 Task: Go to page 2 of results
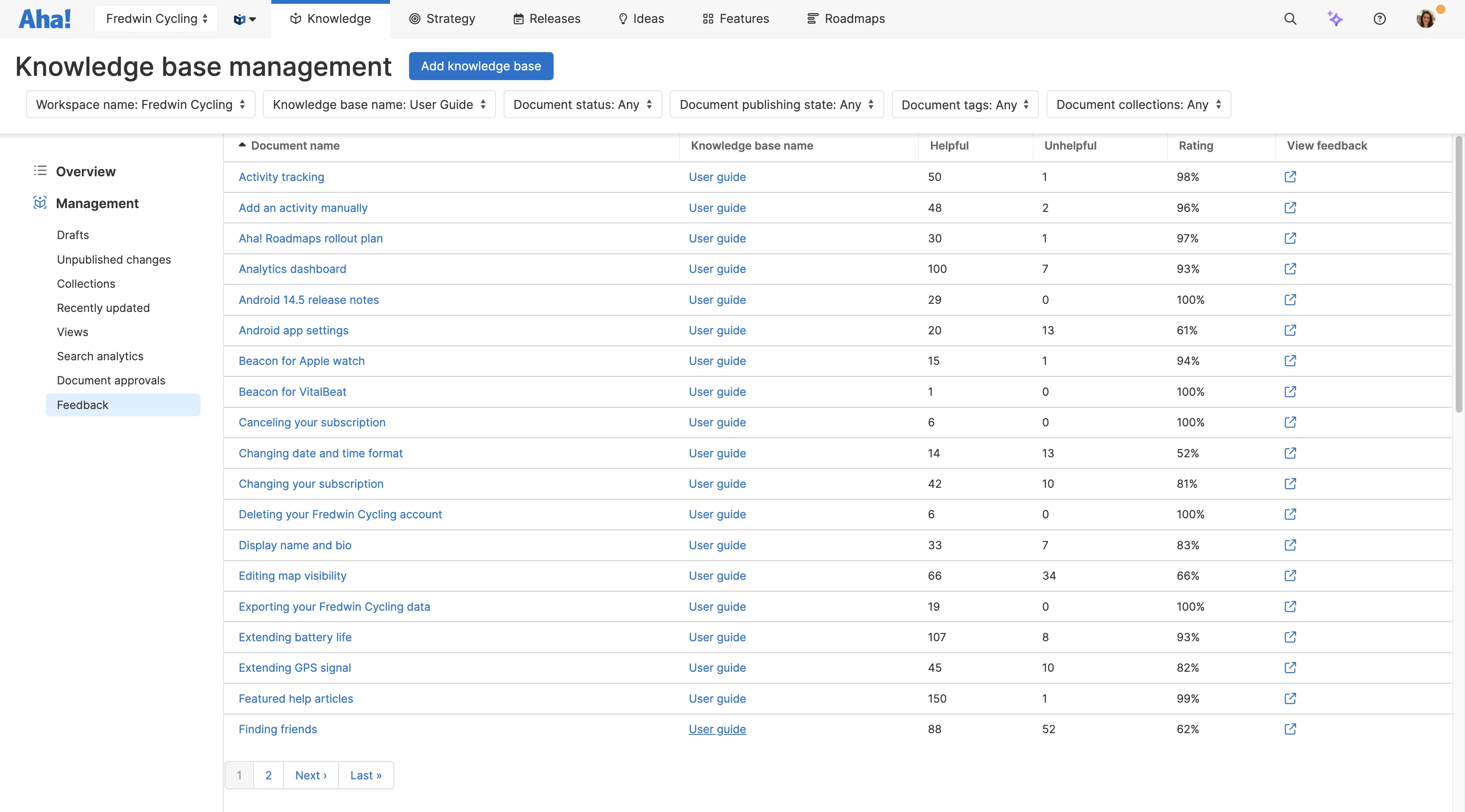click(268, 775)
